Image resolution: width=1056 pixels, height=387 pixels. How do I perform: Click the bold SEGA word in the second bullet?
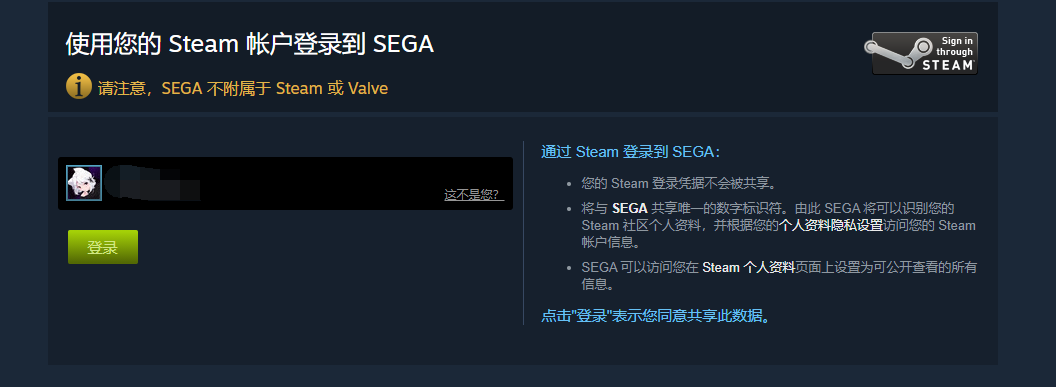[630, 208]
